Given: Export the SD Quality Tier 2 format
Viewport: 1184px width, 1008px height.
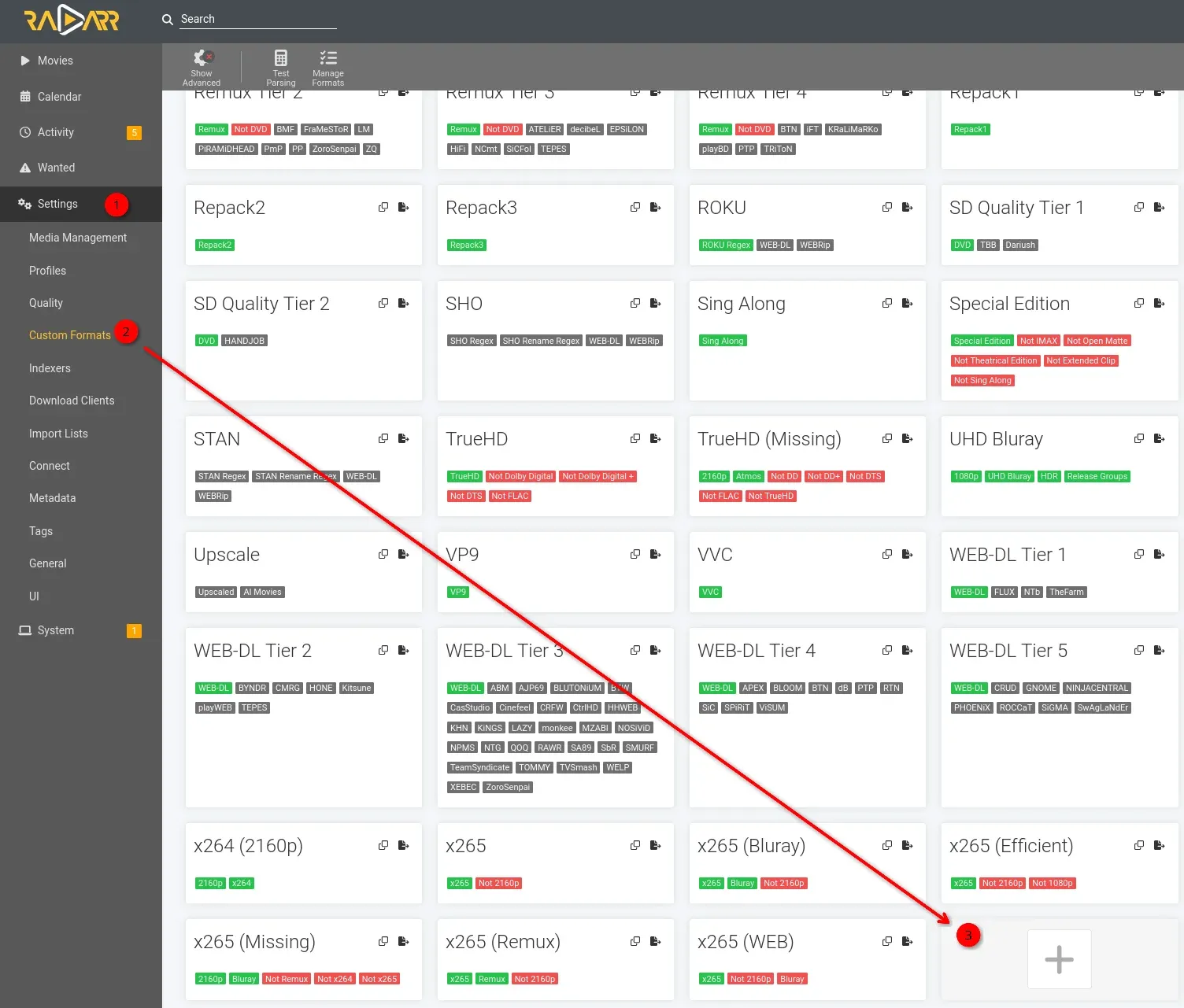Looking at the screenshot, I should [x=404, y=303].
